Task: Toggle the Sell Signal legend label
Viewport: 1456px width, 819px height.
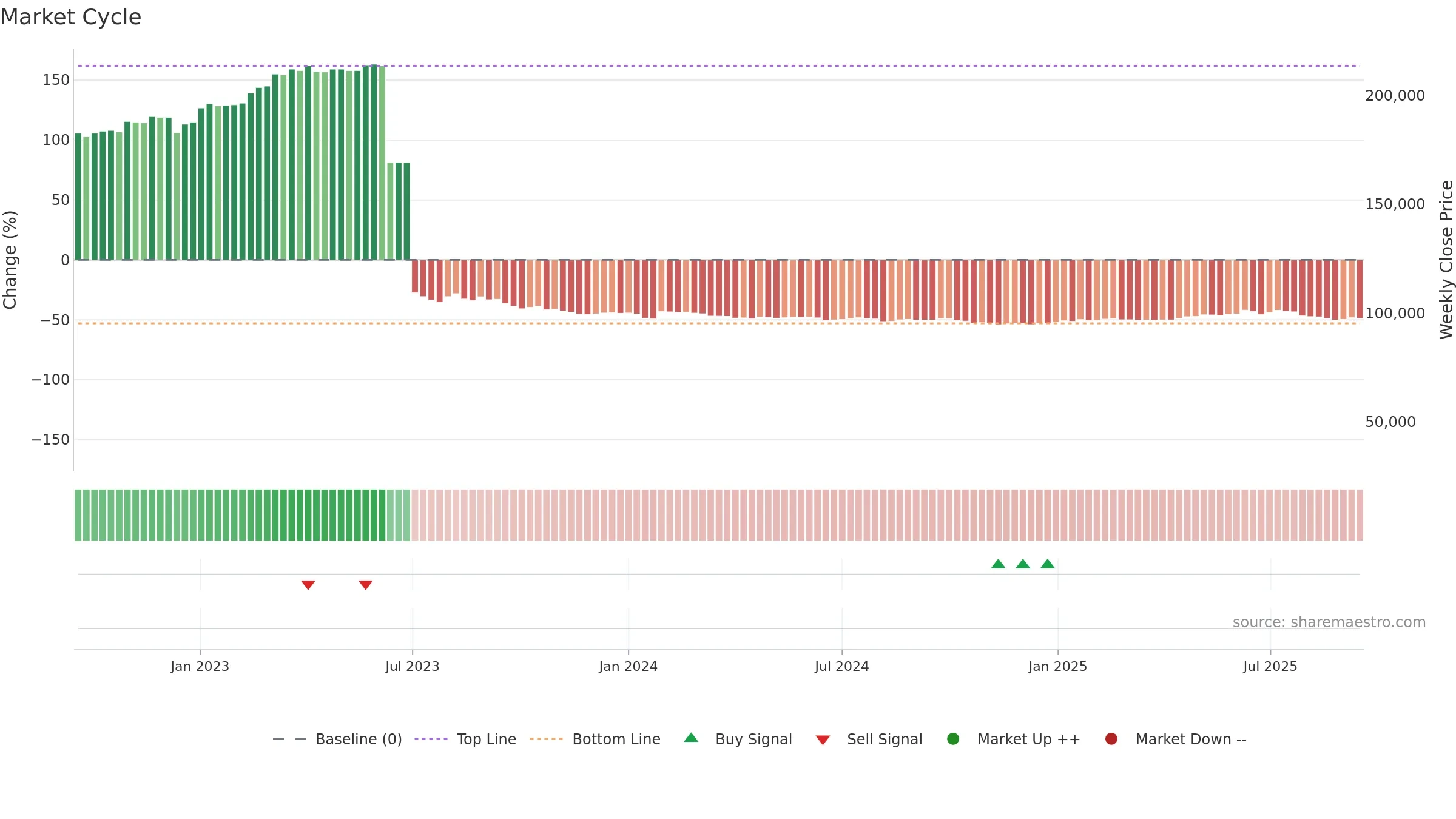Action: click(x=885, y=740)
